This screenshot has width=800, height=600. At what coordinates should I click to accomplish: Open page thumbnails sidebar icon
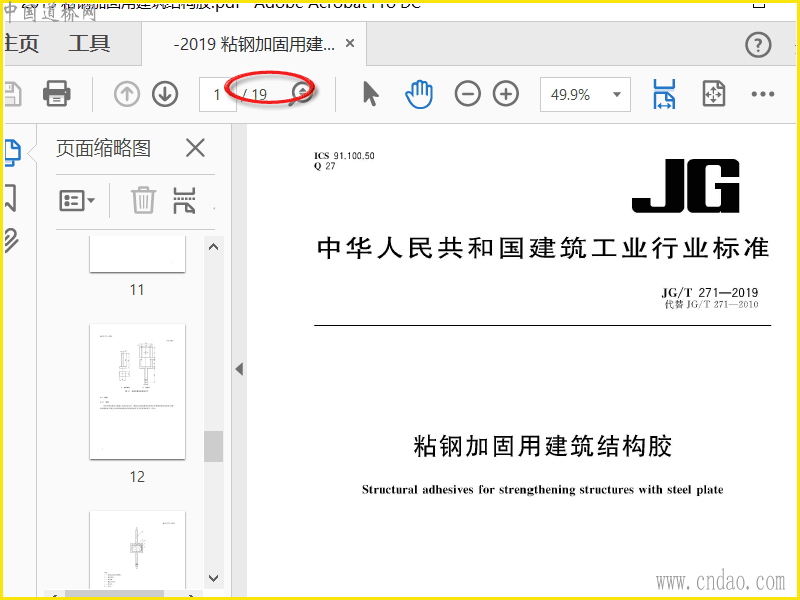[12, 153]
